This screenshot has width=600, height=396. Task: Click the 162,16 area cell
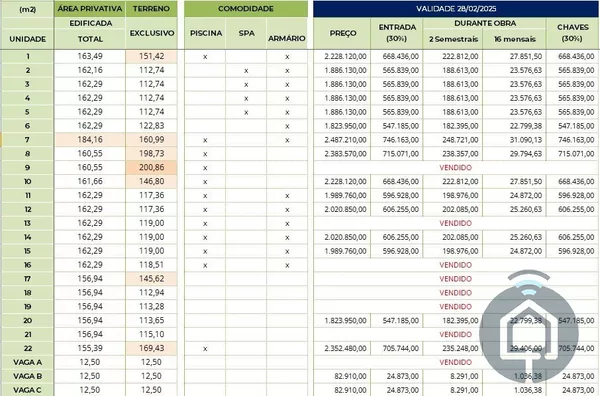click(90, 70)
